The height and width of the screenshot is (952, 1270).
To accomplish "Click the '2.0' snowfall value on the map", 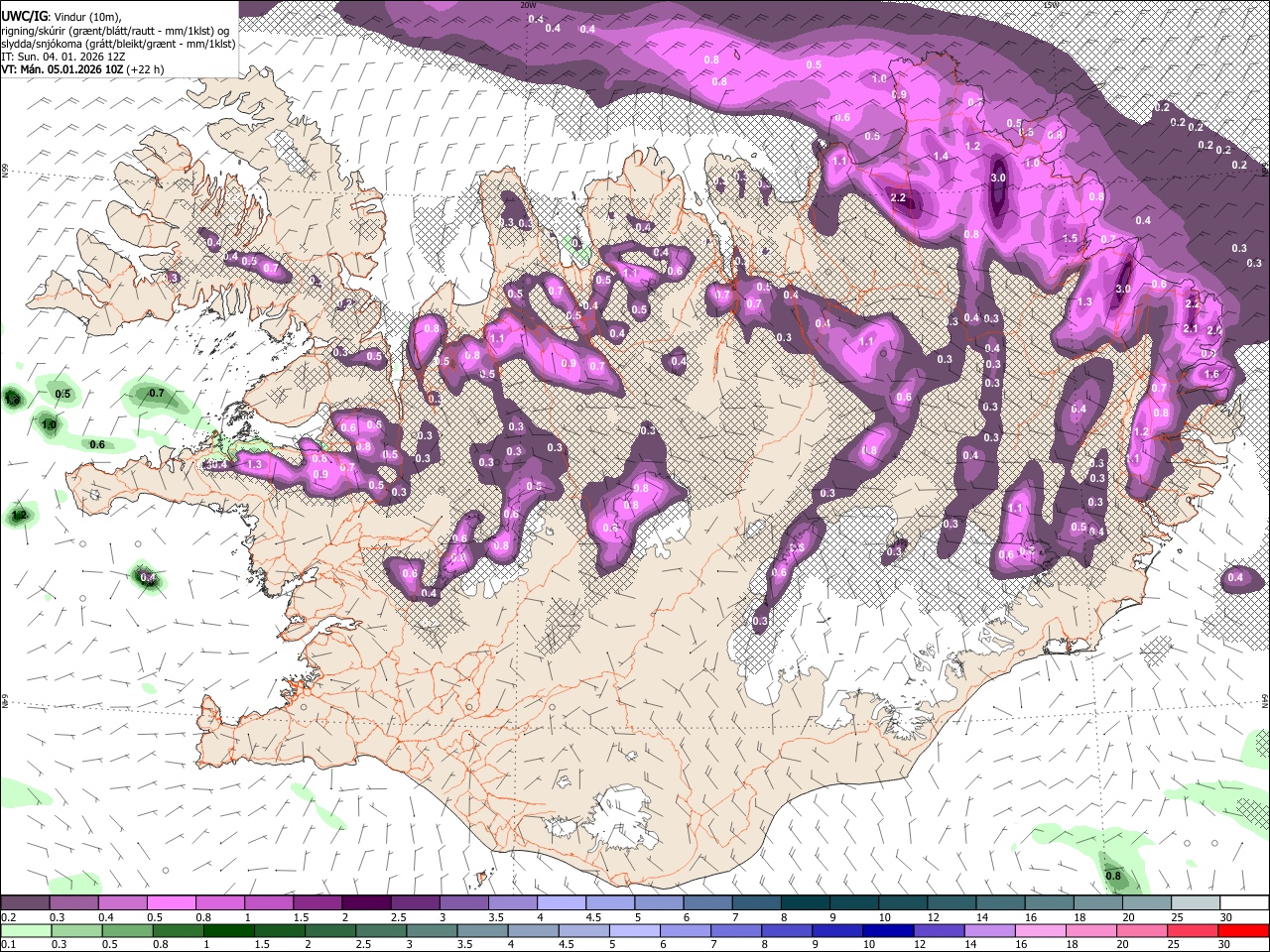I will [x=1213, y=330].
